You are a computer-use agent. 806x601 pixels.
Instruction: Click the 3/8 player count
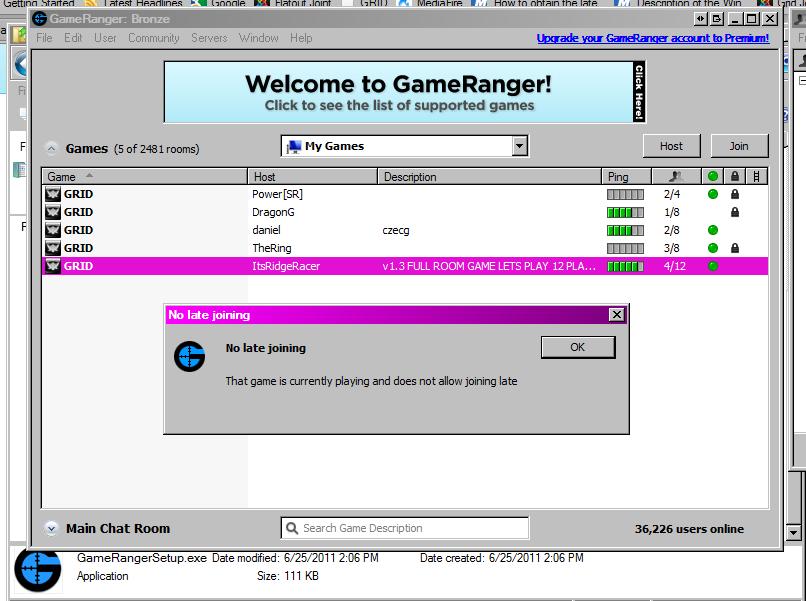(672, 248)
